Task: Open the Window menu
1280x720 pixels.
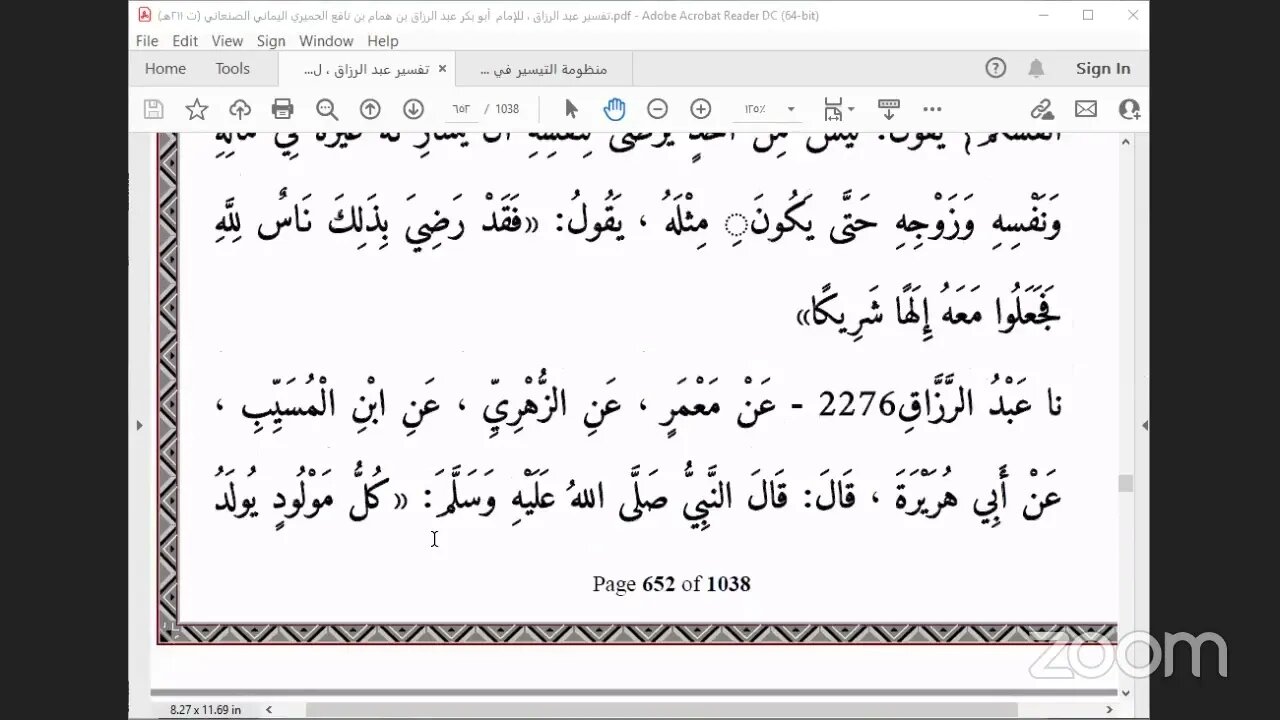Action: coord(326,41)
